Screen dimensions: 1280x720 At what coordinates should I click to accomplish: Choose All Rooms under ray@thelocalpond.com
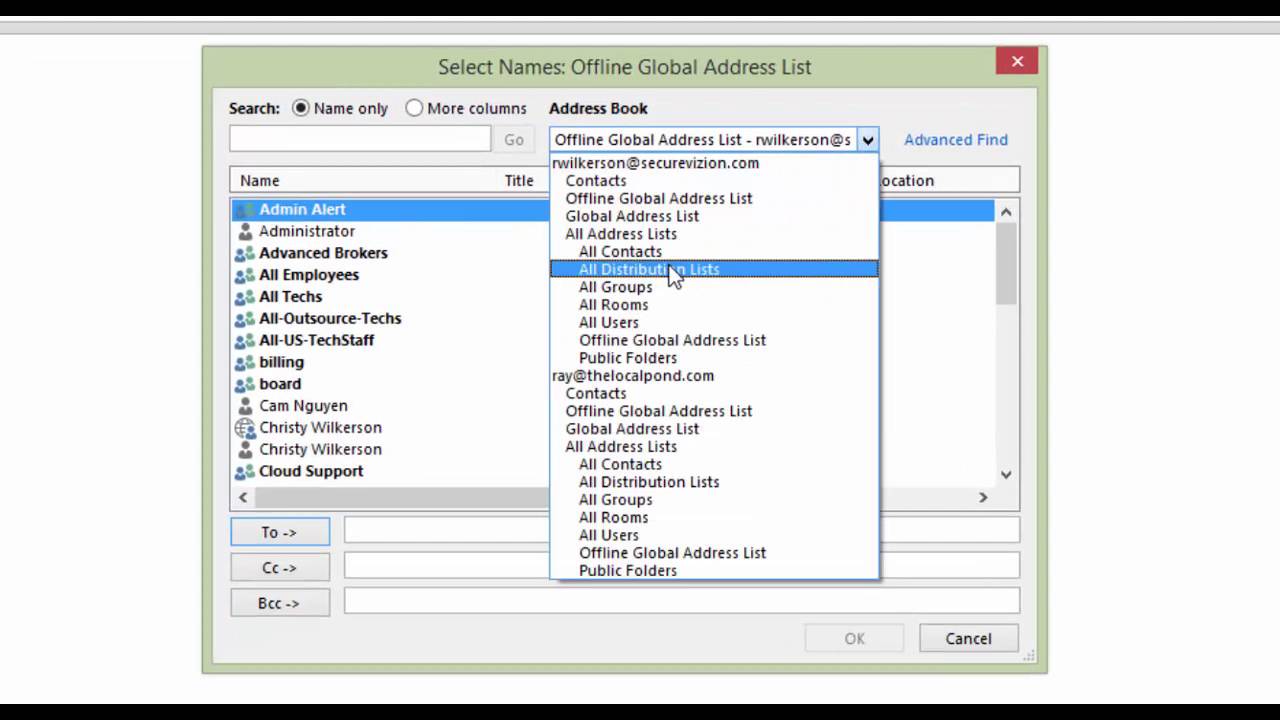click(x=613, y=518)
